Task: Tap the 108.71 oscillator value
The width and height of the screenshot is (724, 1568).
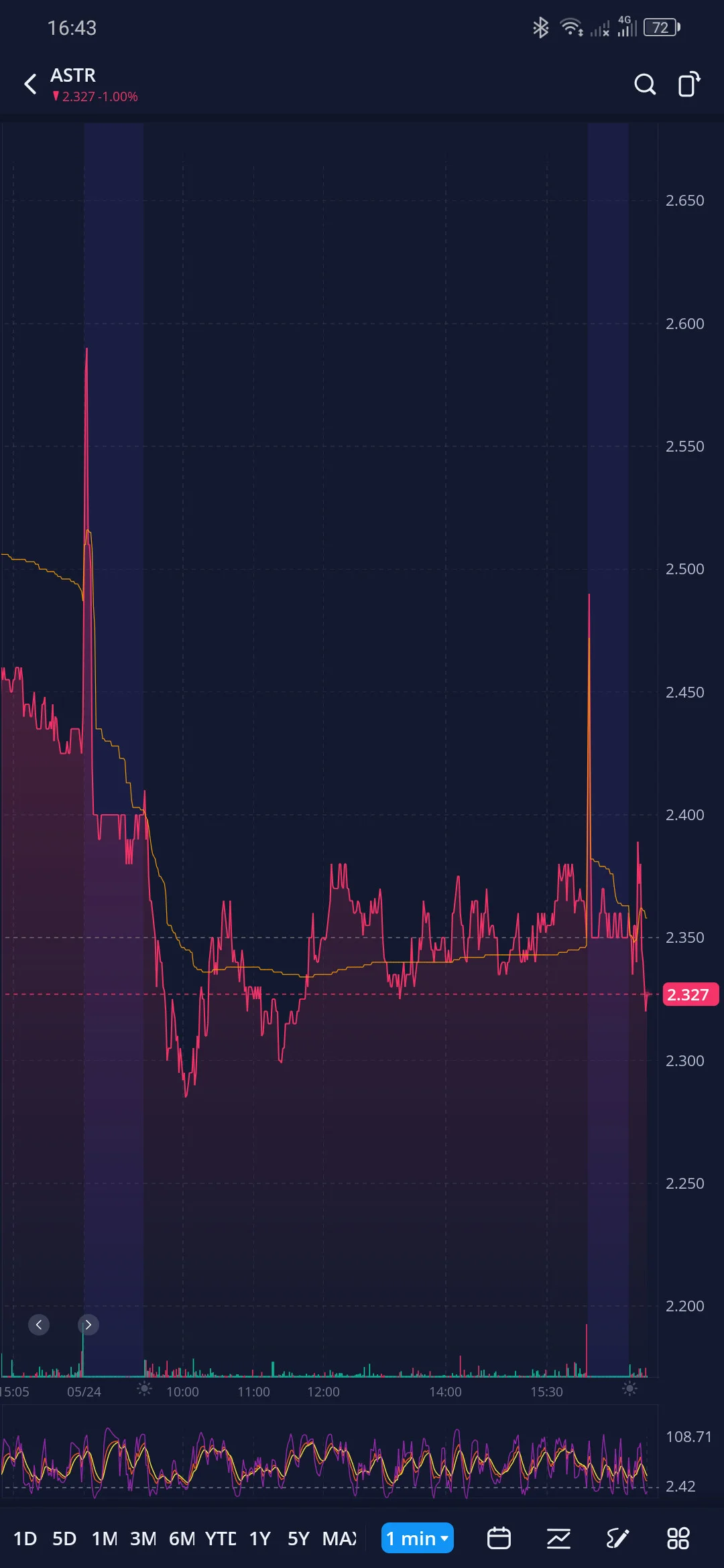Action: pyautogui.click(x=688, y=1437)
